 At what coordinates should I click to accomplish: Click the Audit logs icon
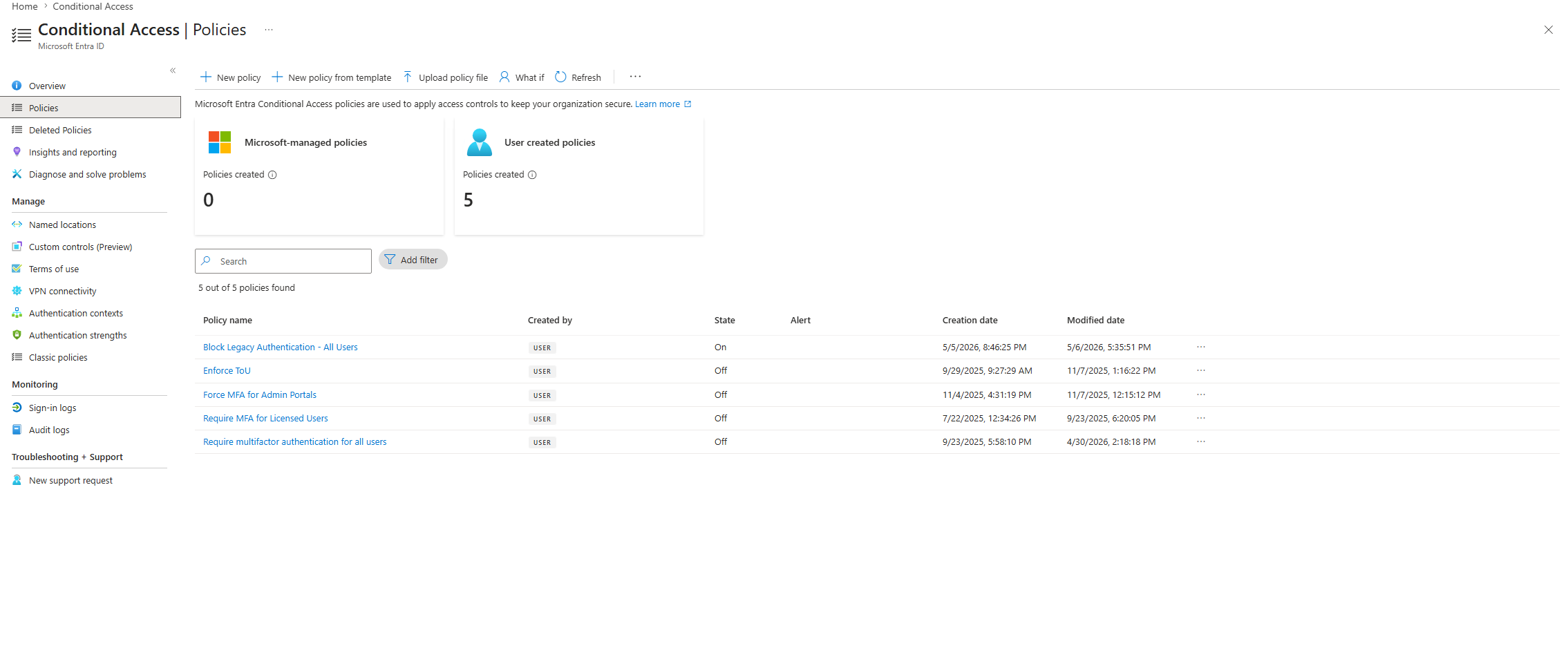(17, 430)
